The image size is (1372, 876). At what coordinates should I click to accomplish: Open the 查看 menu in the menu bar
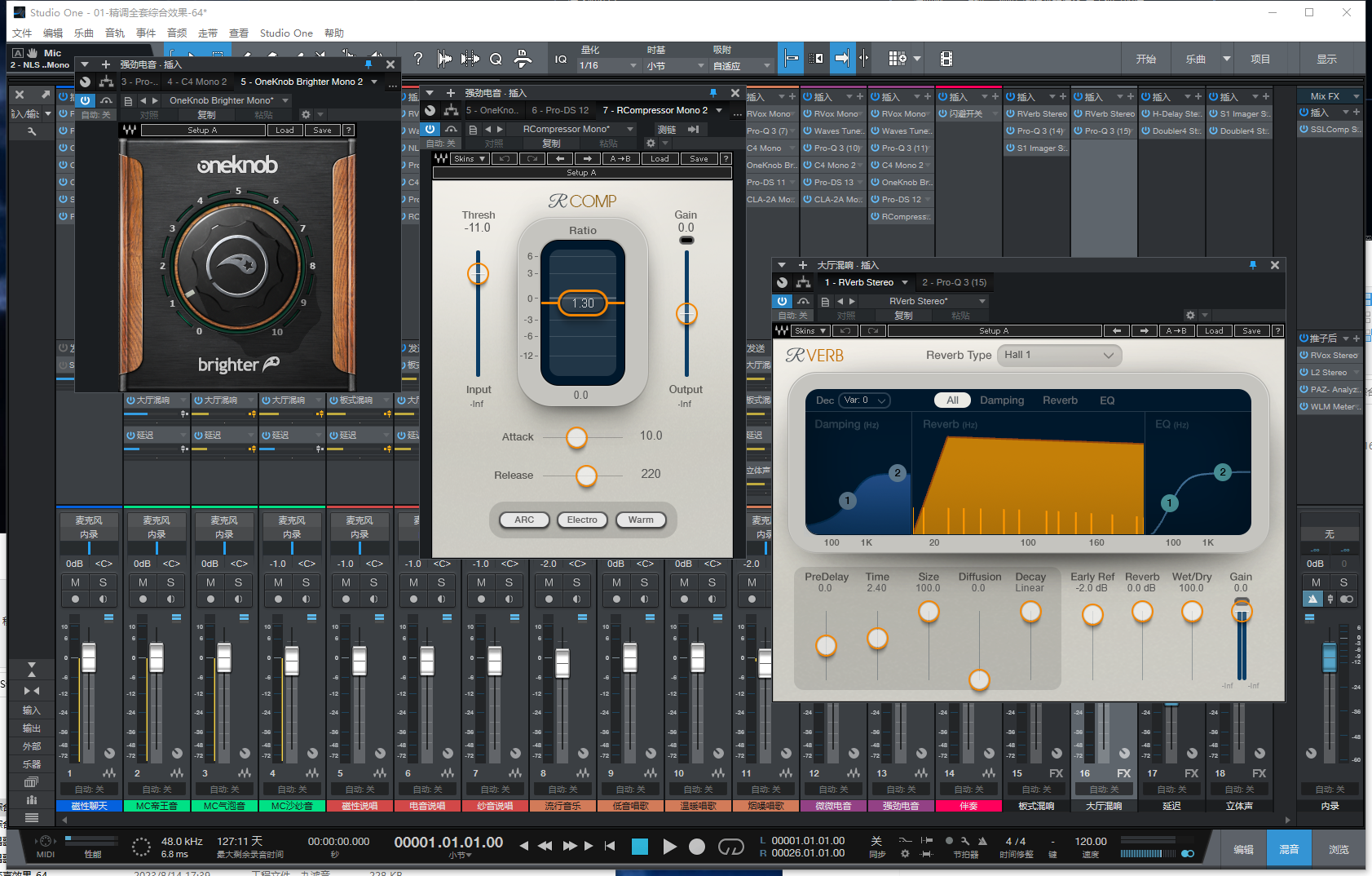click(238, 33)
